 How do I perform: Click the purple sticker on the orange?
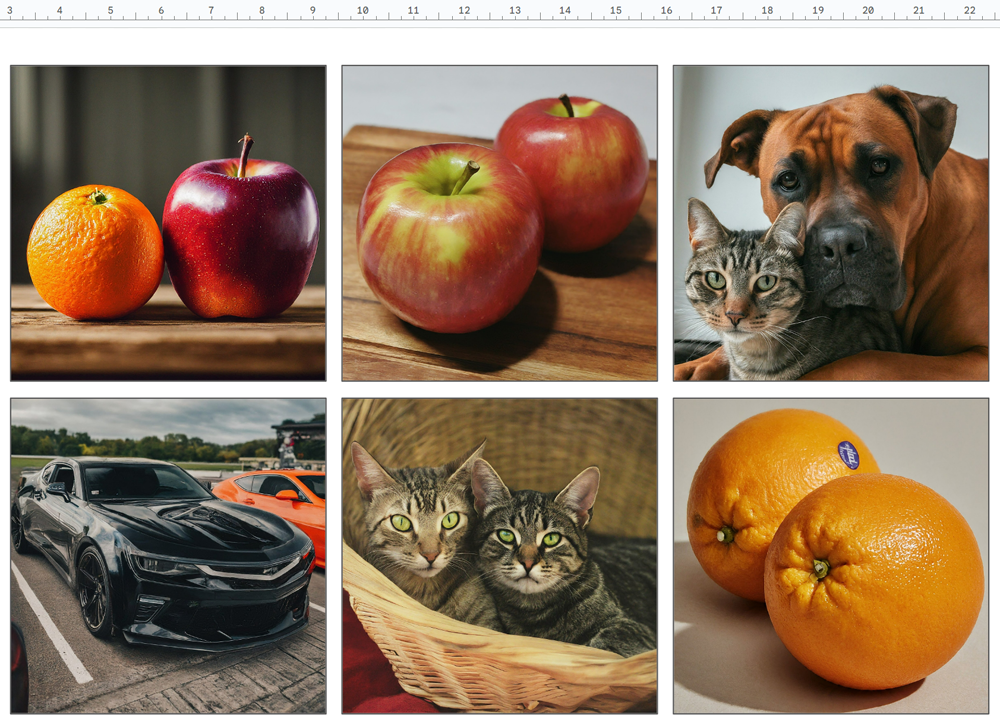click(x=848, y=455)
